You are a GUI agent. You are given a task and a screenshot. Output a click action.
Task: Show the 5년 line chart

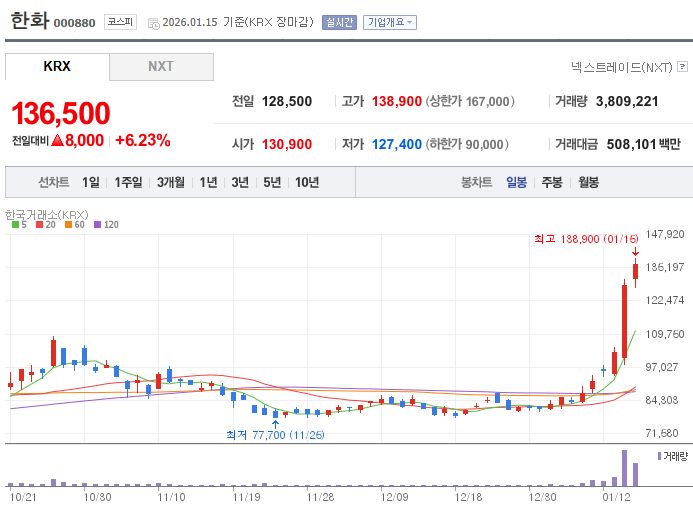(x=272, y=182)
